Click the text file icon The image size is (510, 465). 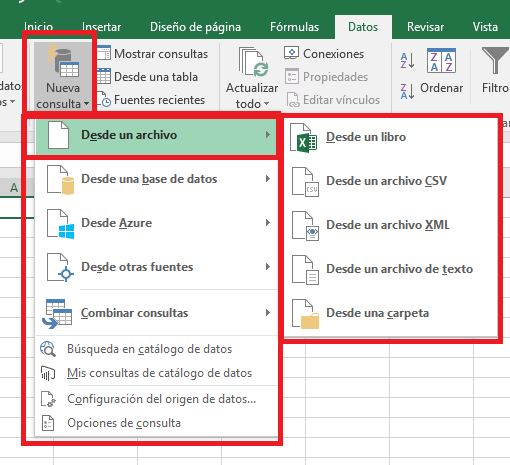pos(305,270)
